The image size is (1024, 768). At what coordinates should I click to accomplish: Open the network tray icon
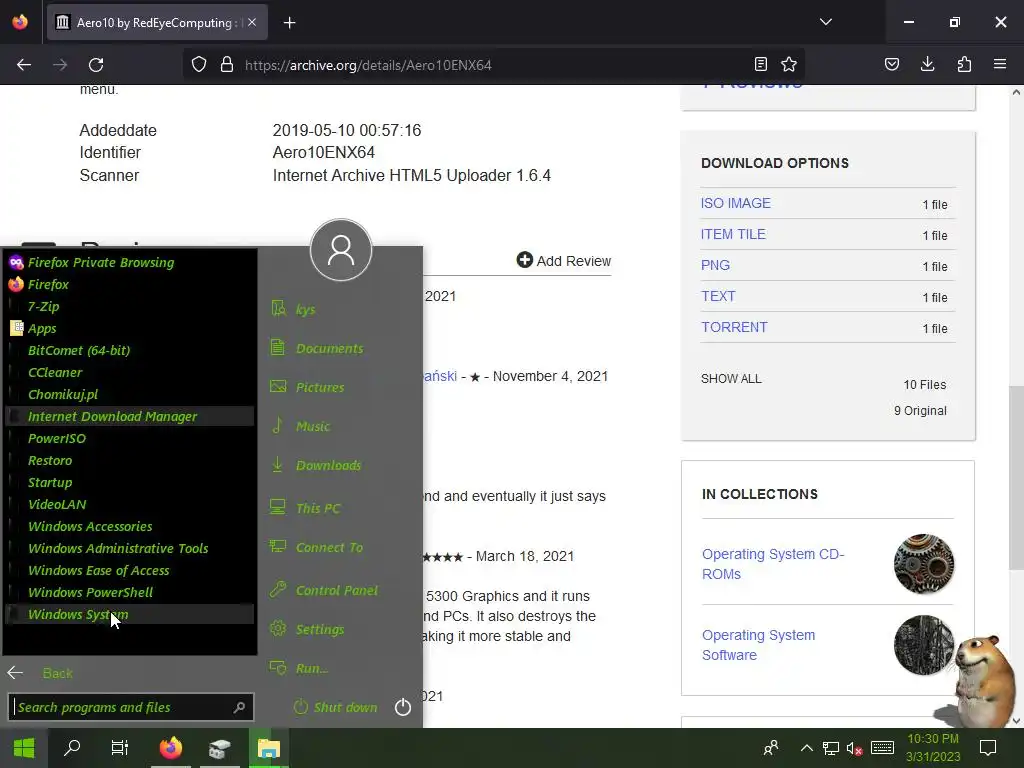[x=831, y=748]
